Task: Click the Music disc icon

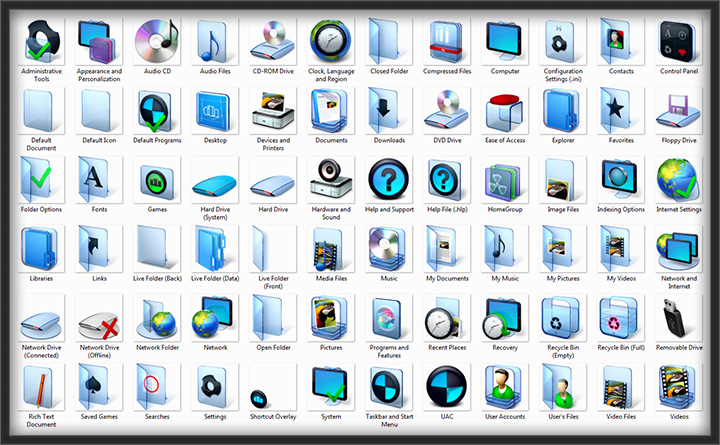Action: pos(388,250)
